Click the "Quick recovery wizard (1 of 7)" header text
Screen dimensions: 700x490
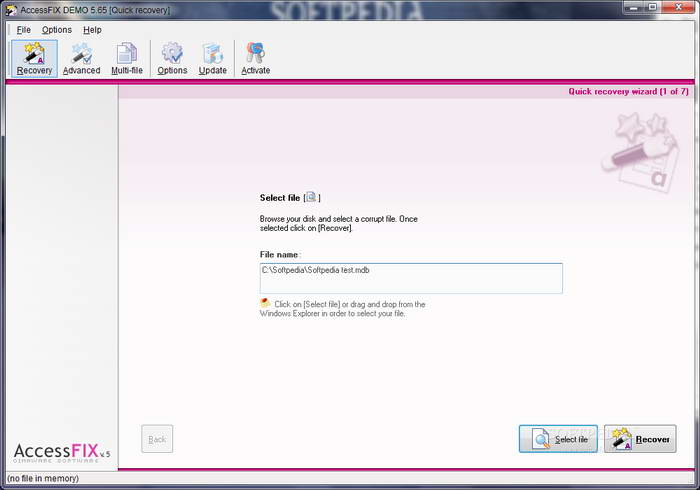tap(628, 91)
